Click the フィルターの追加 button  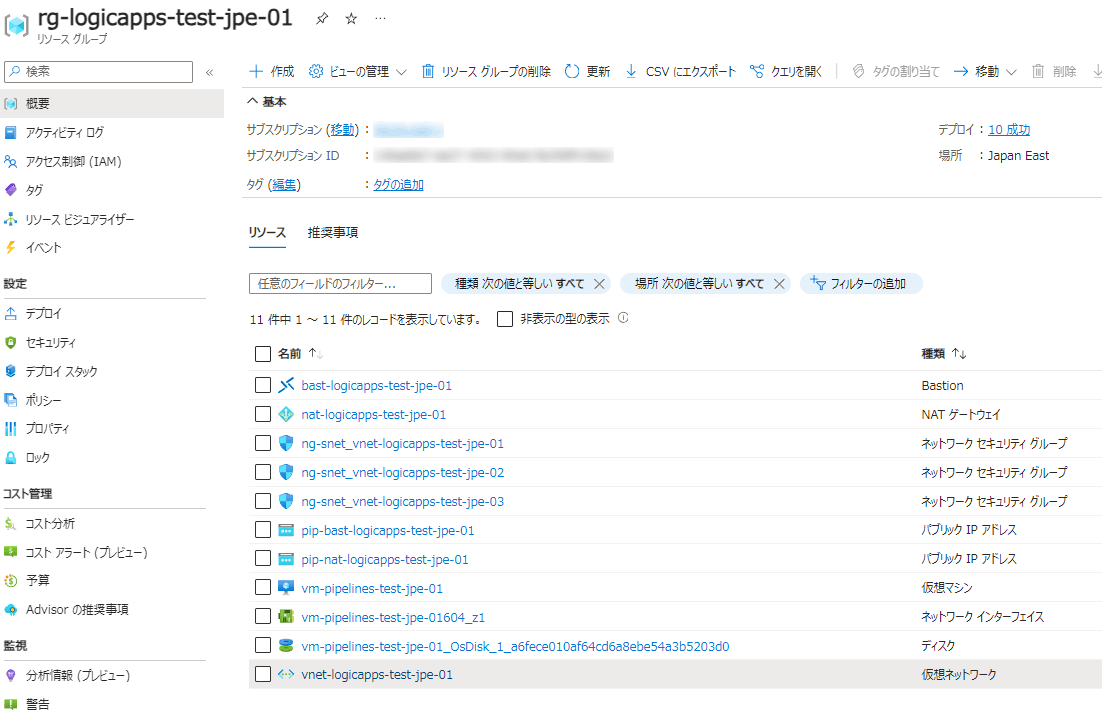point(861,284)
